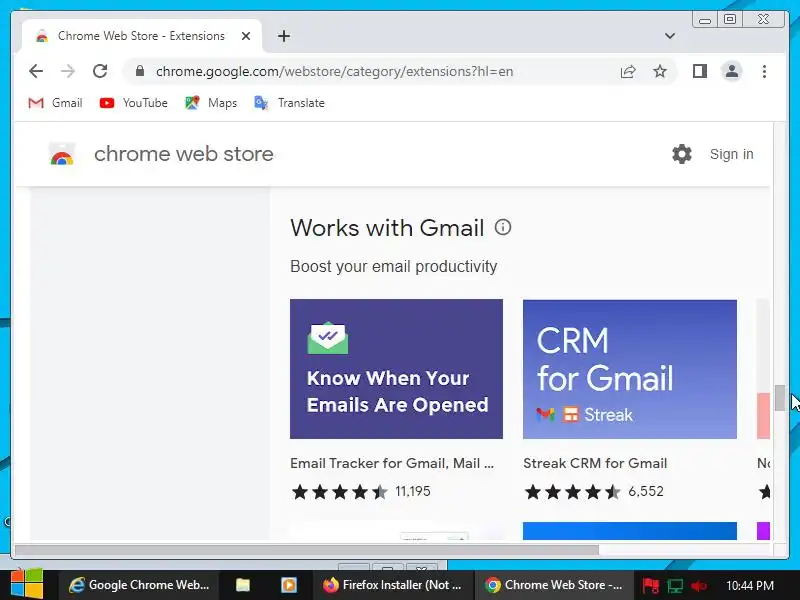The width and height of the screenshot is (800, 600).
Task: Click the 10:44 PM clock
Action: click(x=749, y=585)
